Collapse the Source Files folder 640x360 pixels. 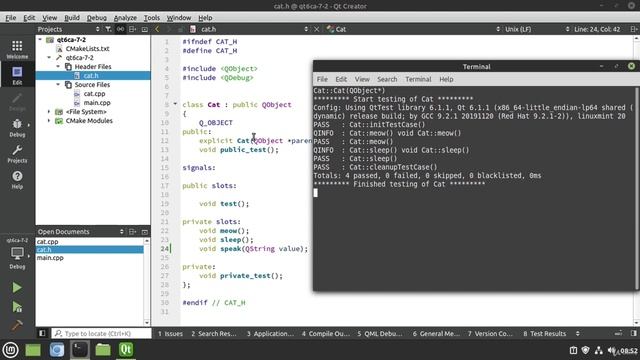pos(58,84)
